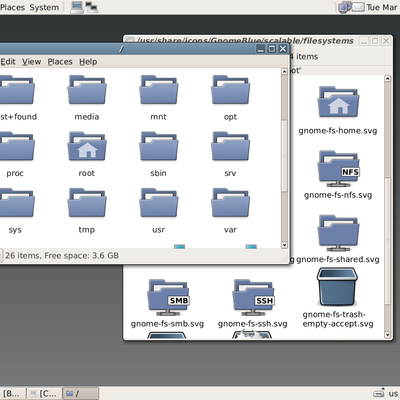Select the proc folder icon
400x400 pixels.
(x=16, y=147)
